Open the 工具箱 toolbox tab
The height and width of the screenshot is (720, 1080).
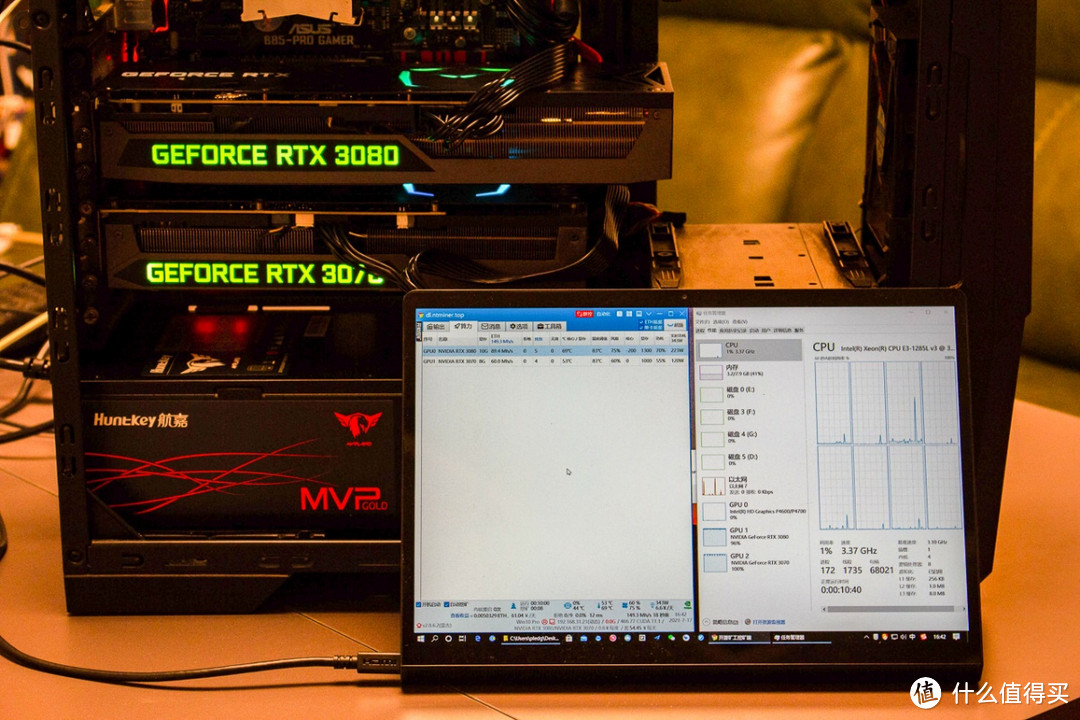[549, 326]
